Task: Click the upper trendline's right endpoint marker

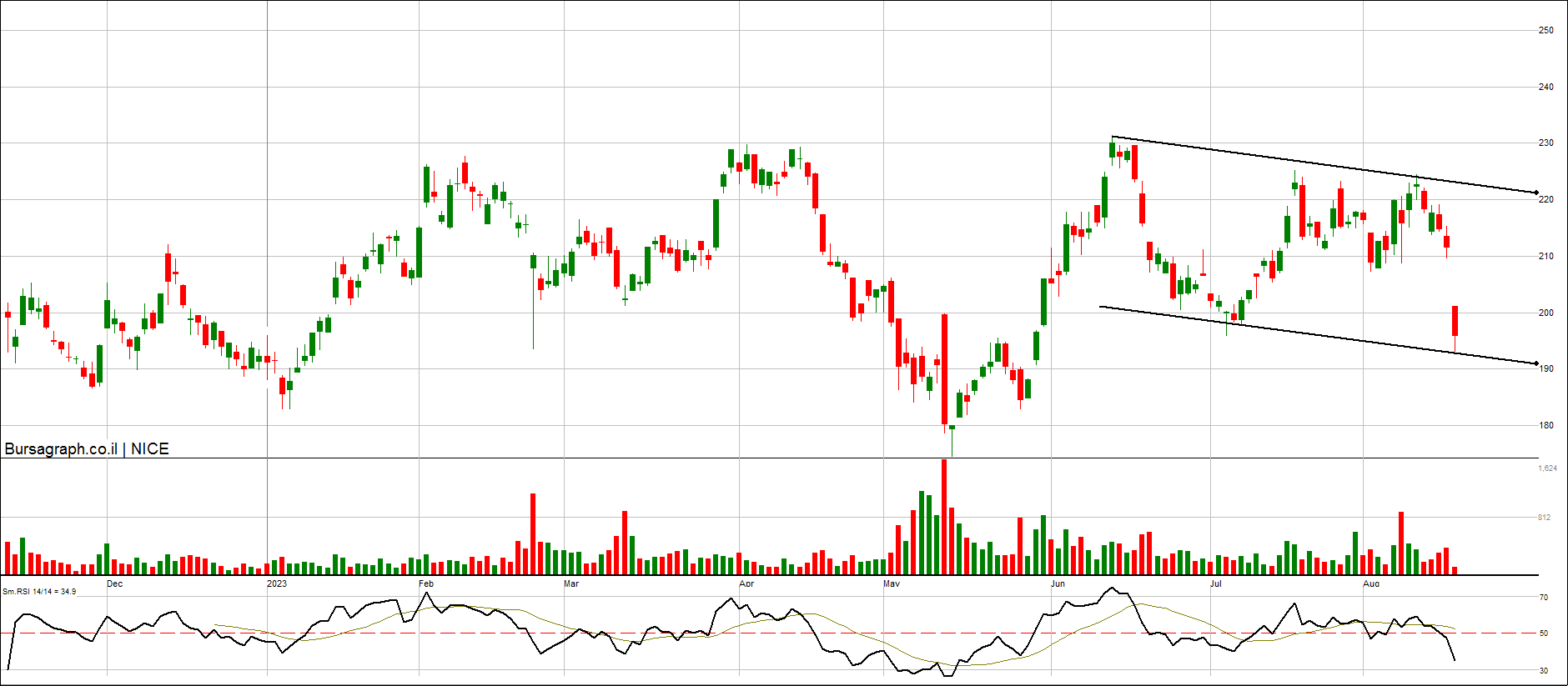Action: (1536, 193)
